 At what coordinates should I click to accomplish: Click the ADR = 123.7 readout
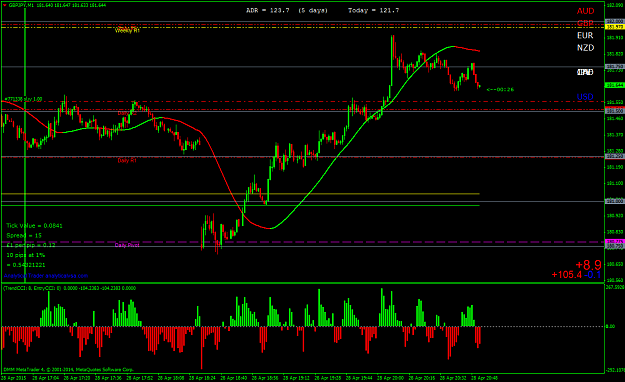[x=268, y=11]
